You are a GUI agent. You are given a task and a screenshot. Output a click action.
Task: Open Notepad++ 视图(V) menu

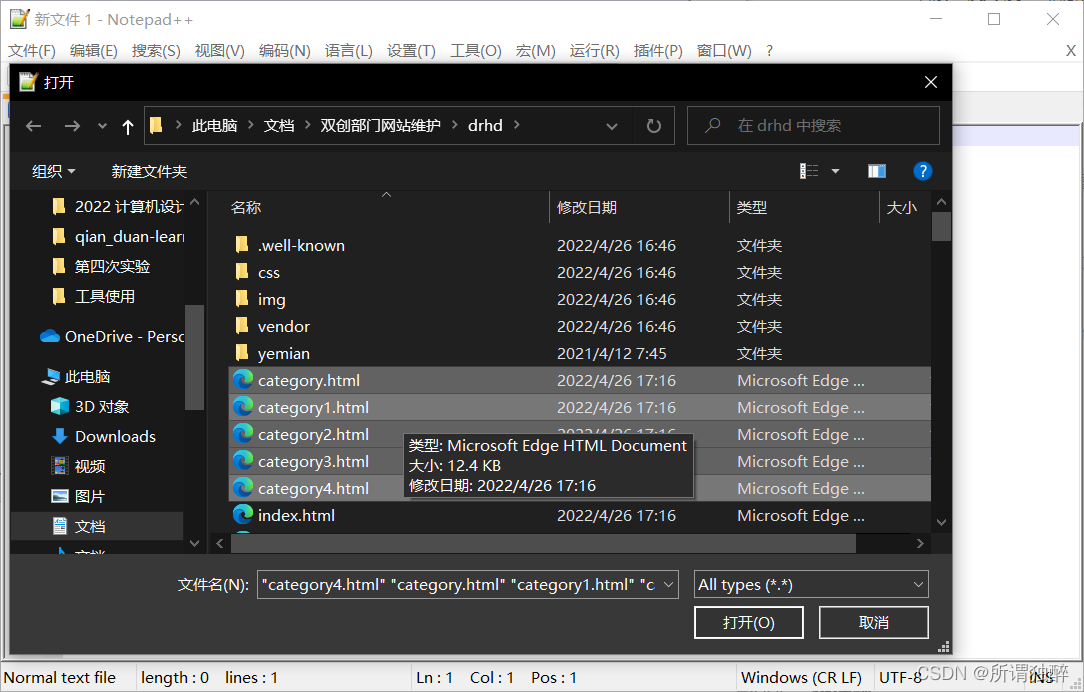tap(219, 50)
